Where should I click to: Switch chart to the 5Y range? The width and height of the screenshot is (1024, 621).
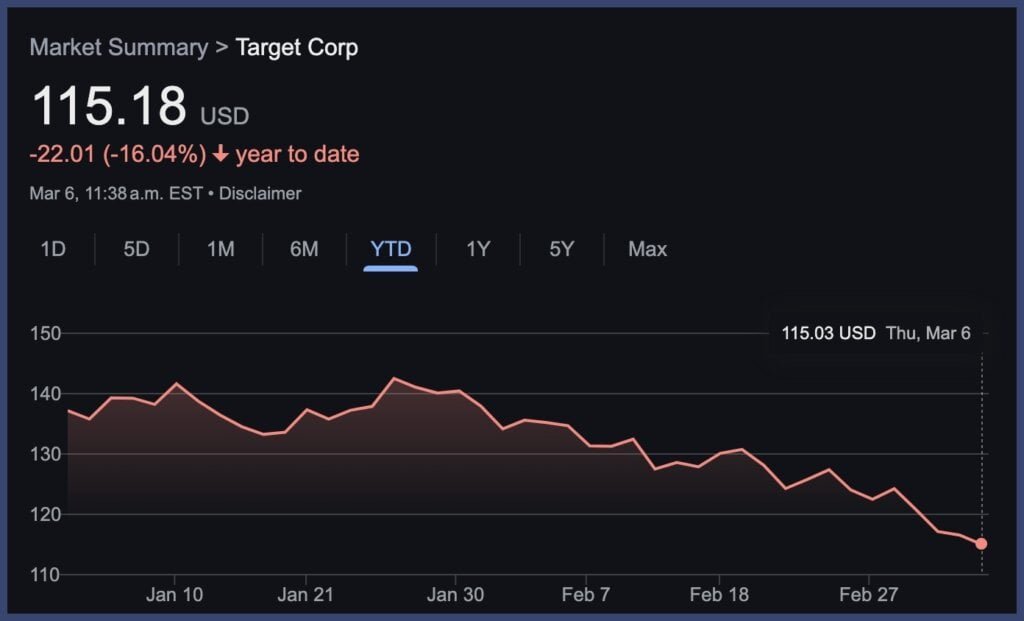coord(562,249)
